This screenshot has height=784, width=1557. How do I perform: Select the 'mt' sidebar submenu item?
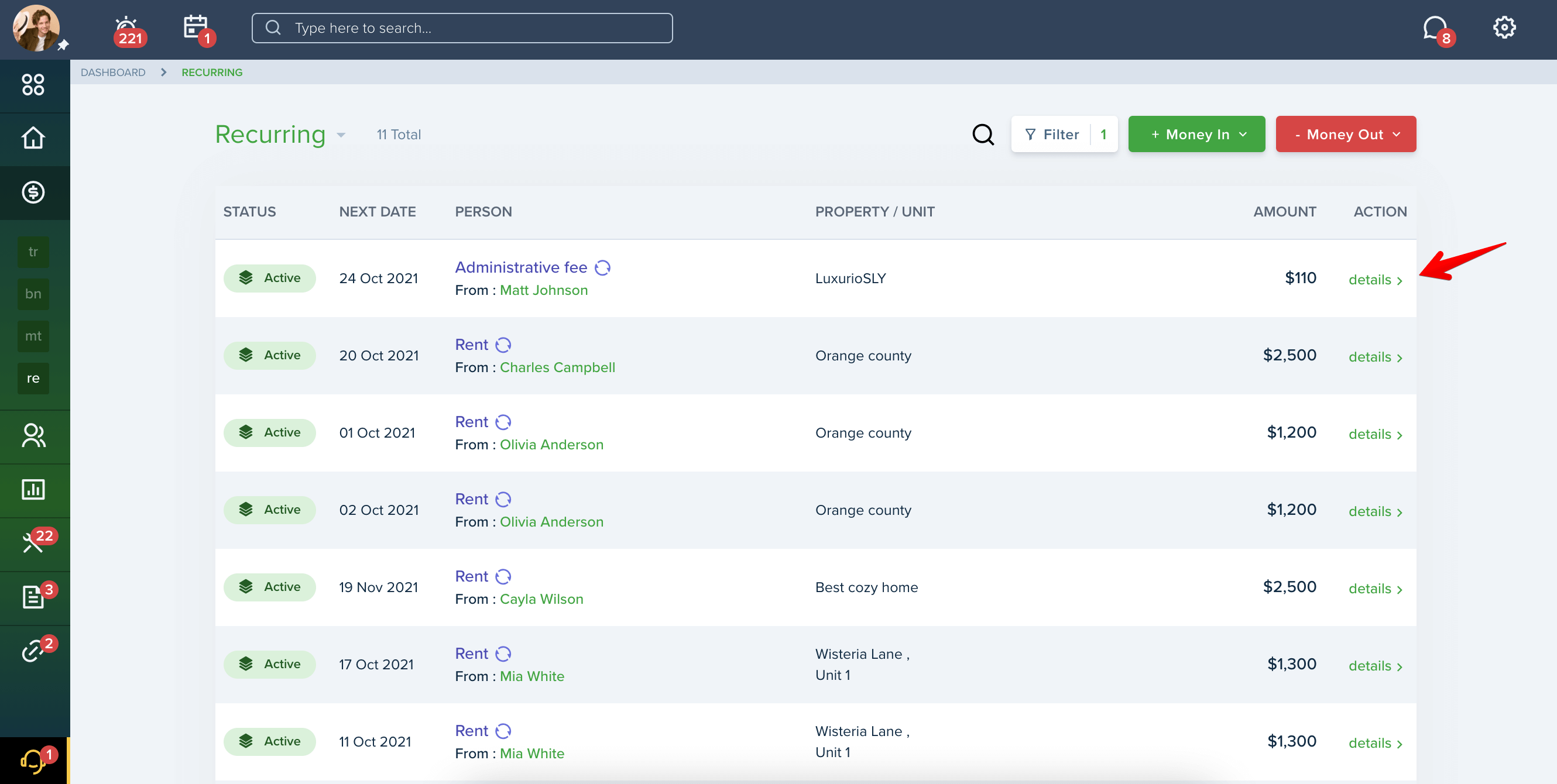(x=33, y=336)
